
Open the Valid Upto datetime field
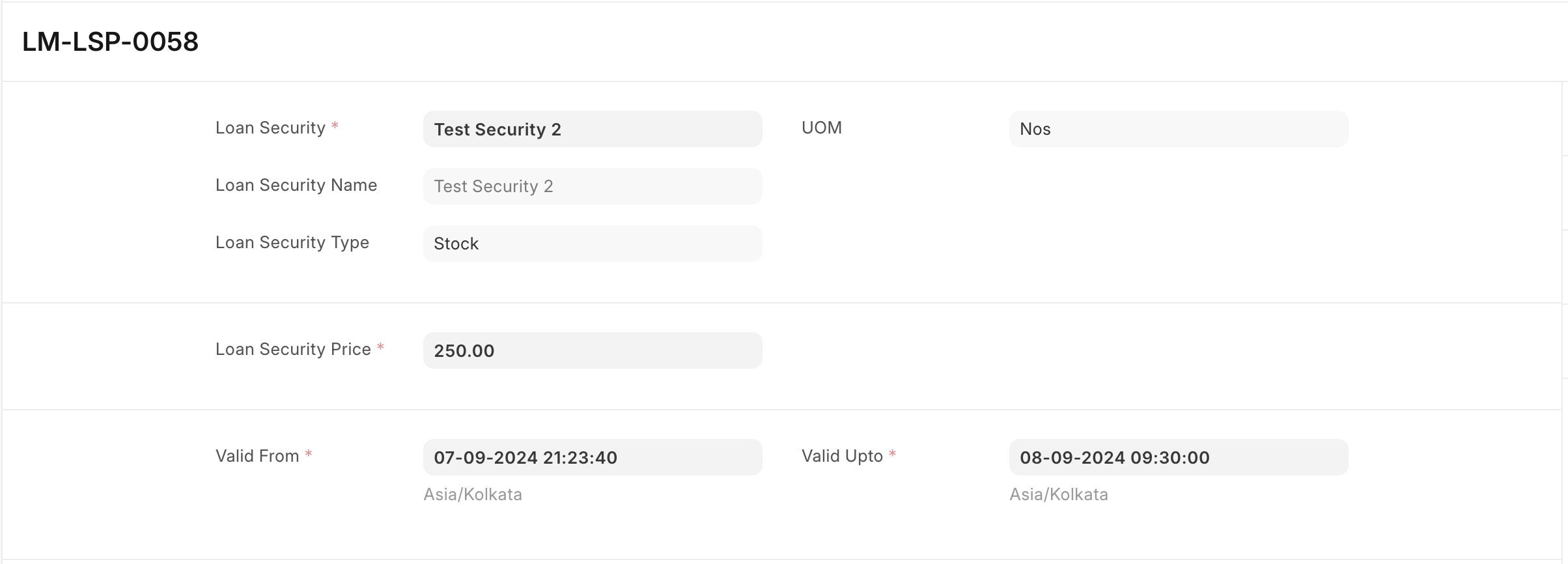1179,457
